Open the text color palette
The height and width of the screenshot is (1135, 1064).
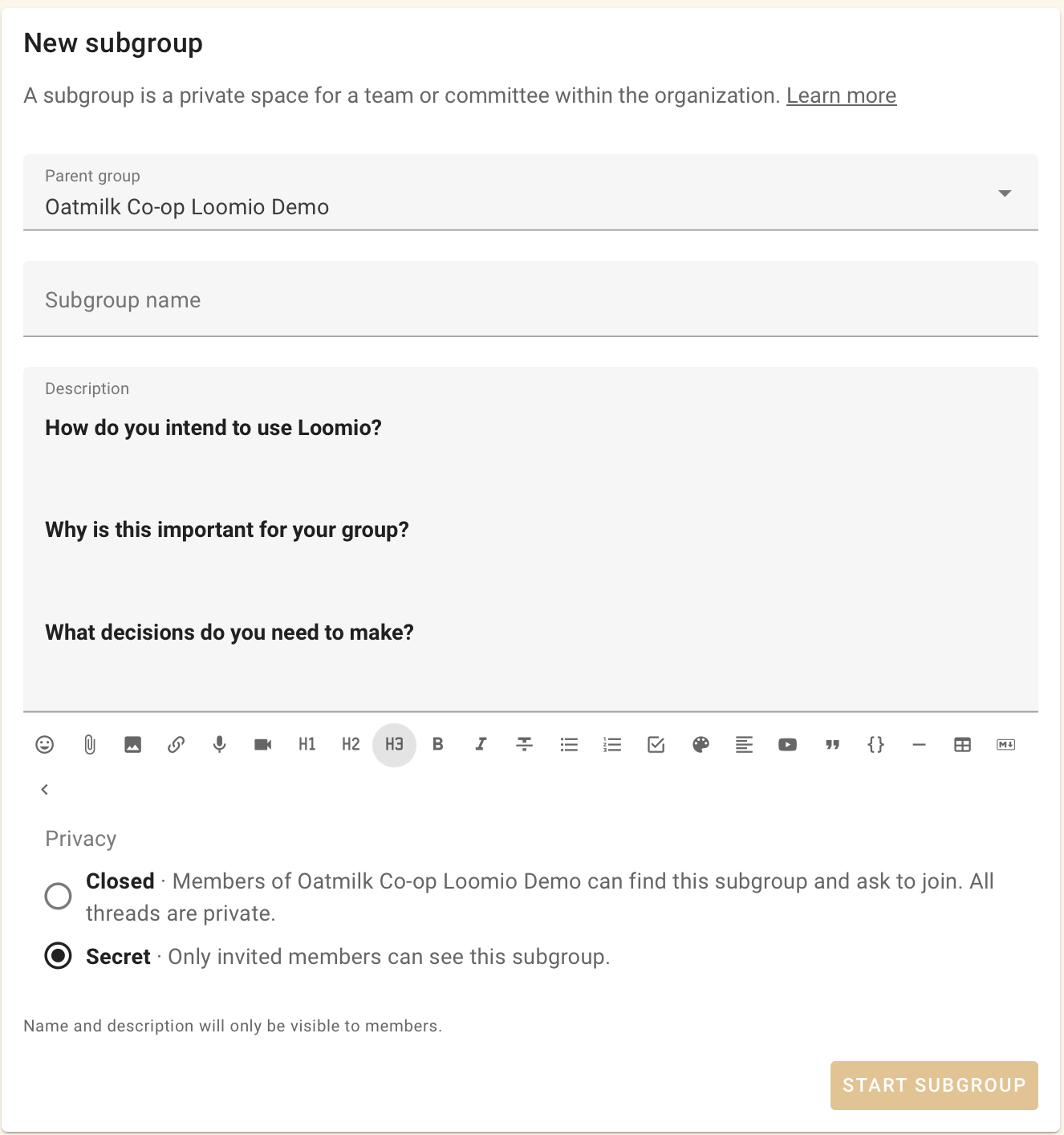(x=701, y=745)
